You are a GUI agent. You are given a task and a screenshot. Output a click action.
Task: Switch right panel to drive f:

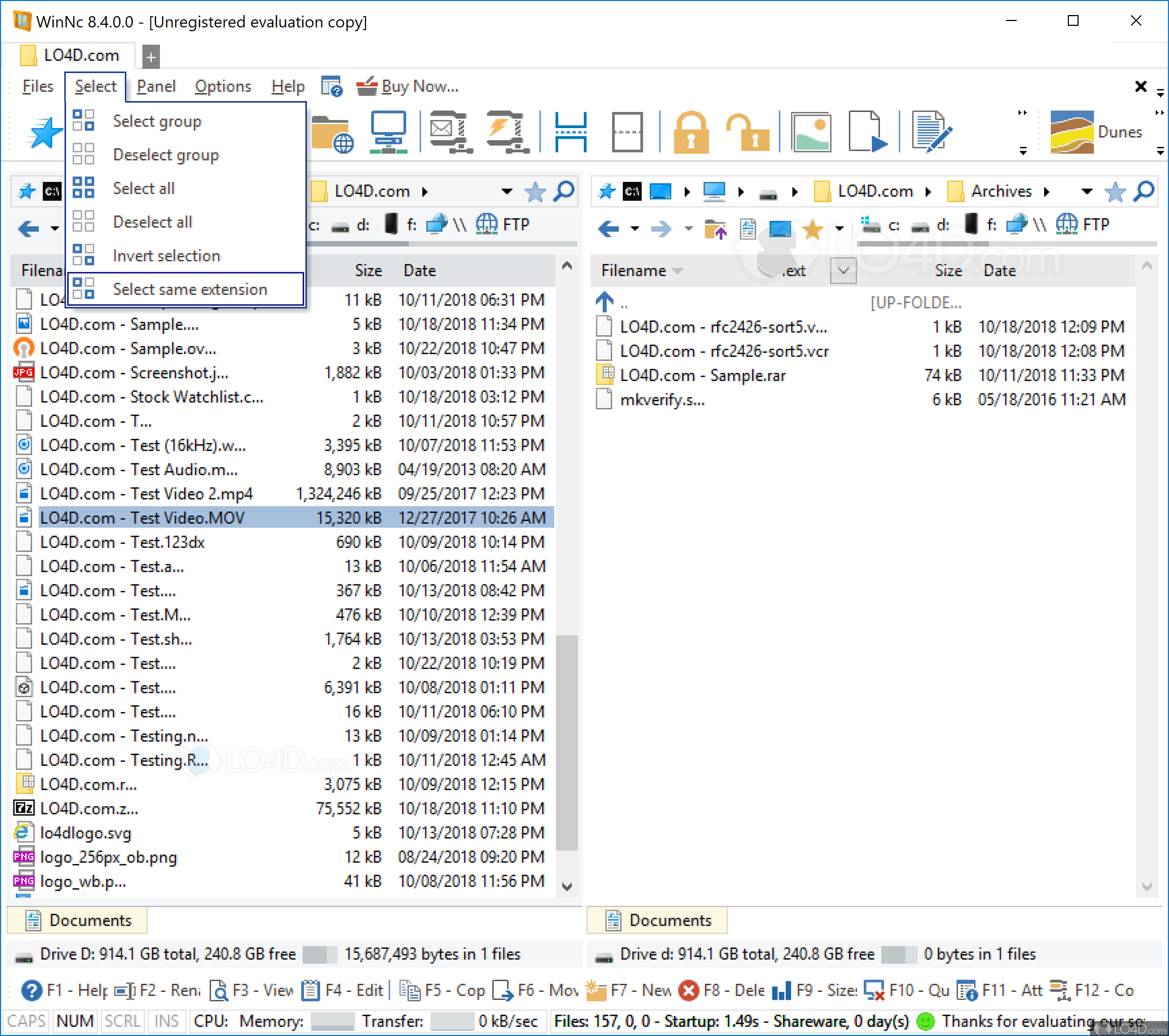pos(981,224)
